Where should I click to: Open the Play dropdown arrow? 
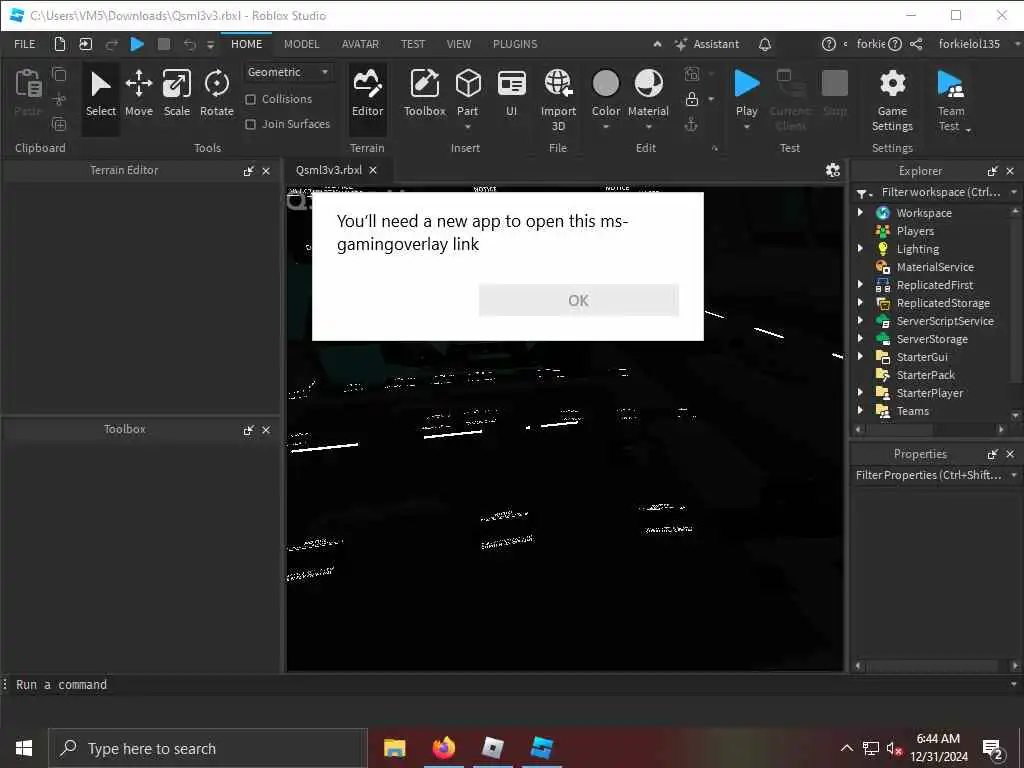pos(746,127)
